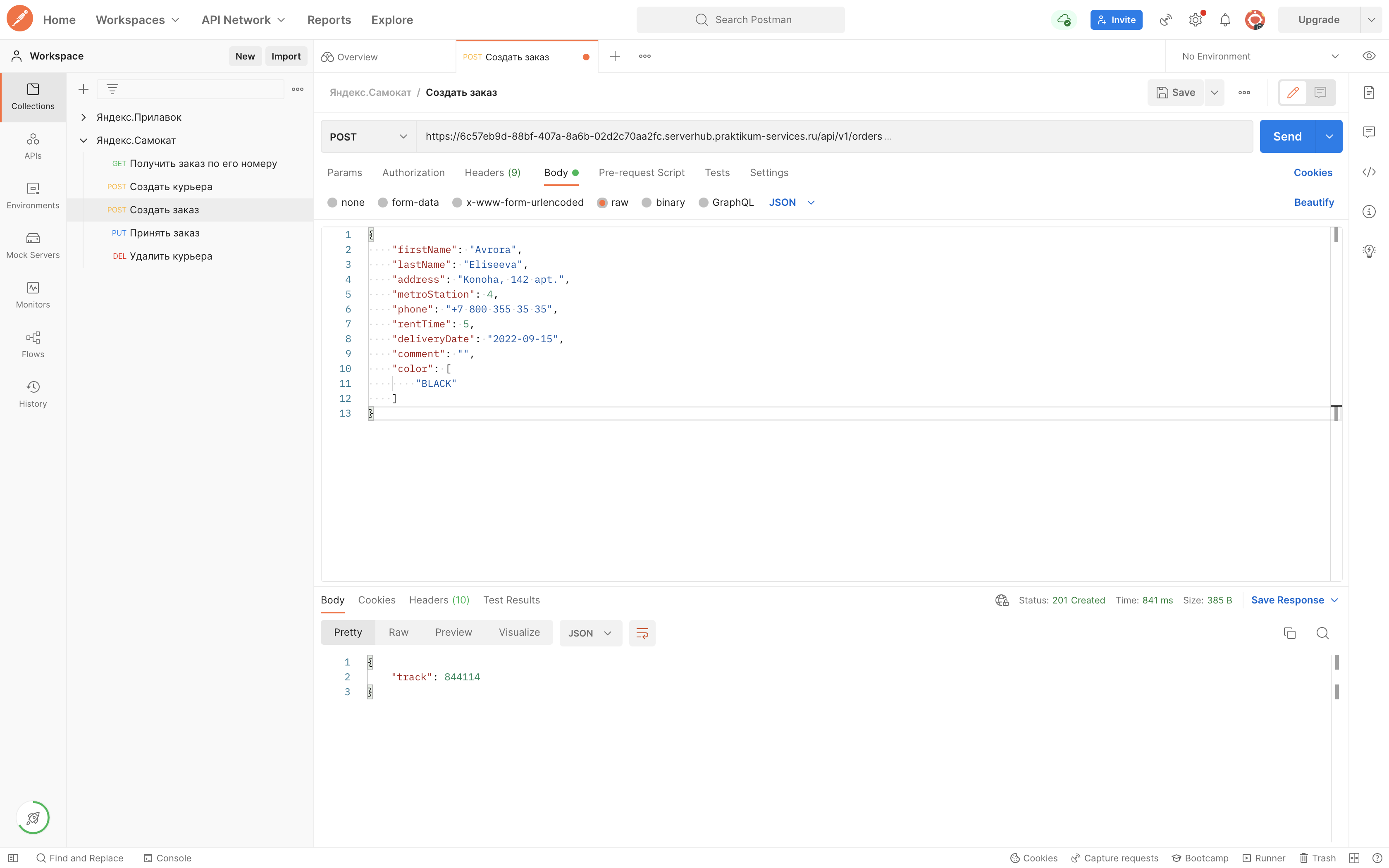Screen dimensions: 1389x868
Task: Copy the response body
Action: pyautogui.click(x=1289, y=633)
